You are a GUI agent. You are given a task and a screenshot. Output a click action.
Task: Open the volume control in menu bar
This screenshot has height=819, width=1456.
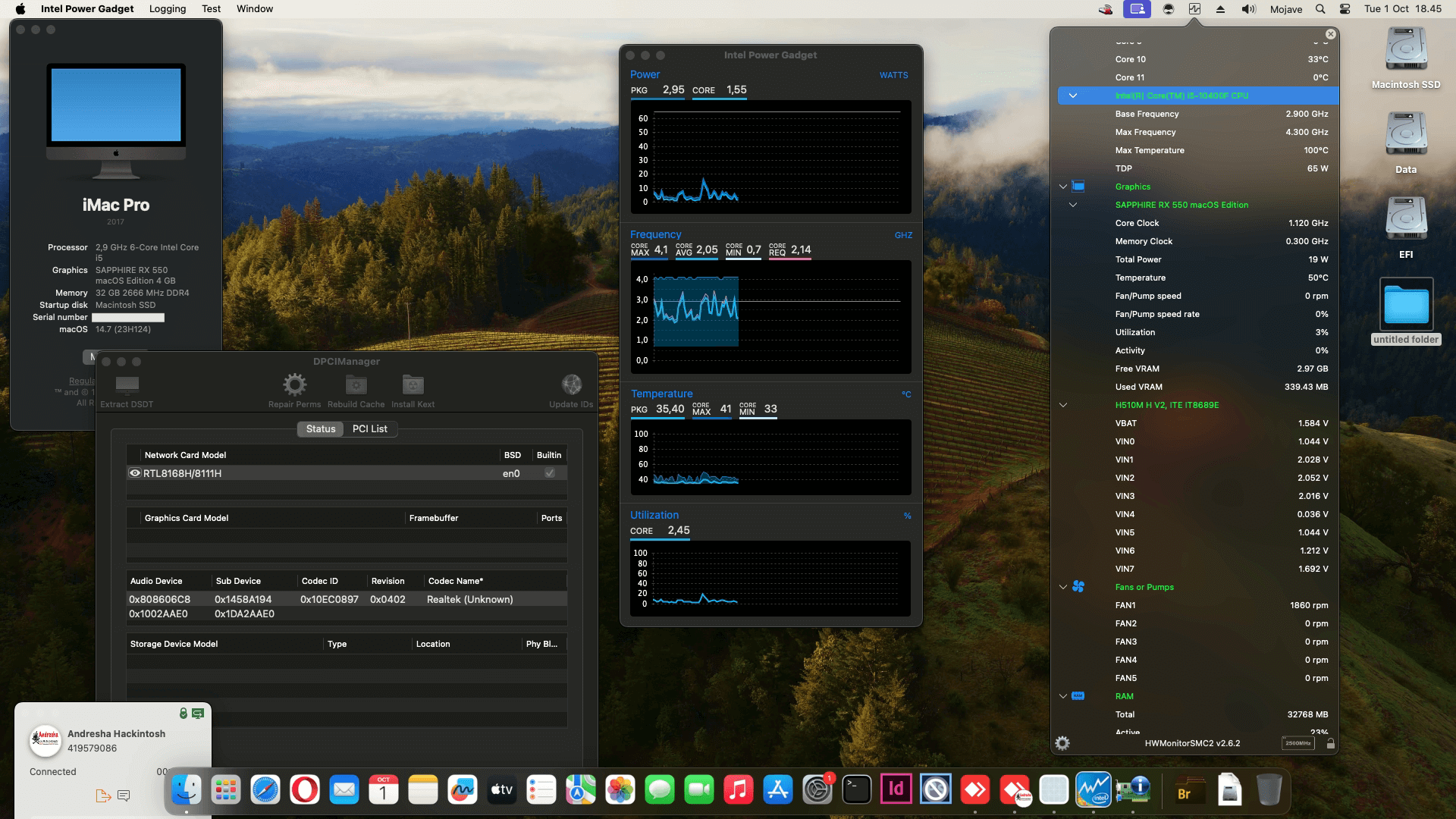(x=1248, y=9)
